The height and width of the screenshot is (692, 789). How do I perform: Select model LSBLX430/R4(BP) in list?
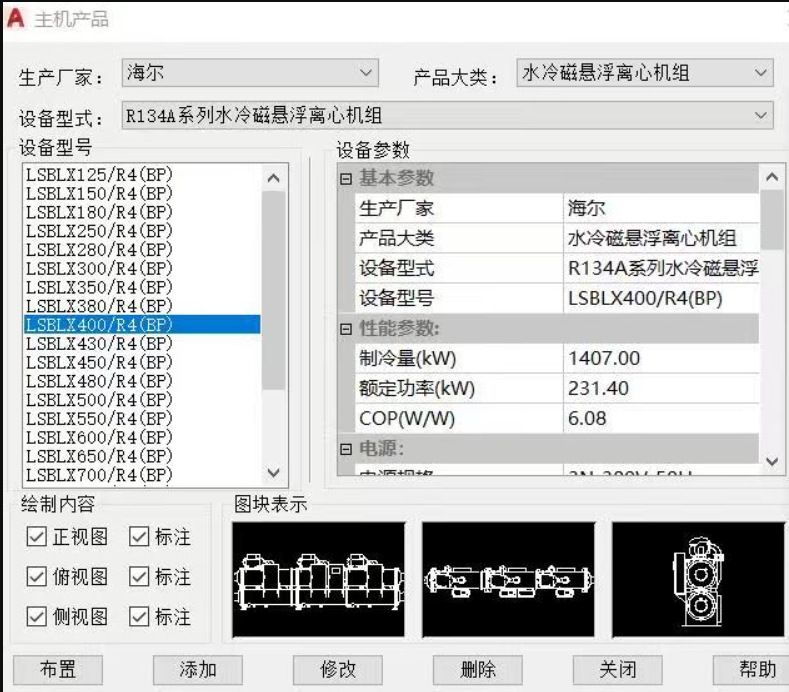(100, 343)
